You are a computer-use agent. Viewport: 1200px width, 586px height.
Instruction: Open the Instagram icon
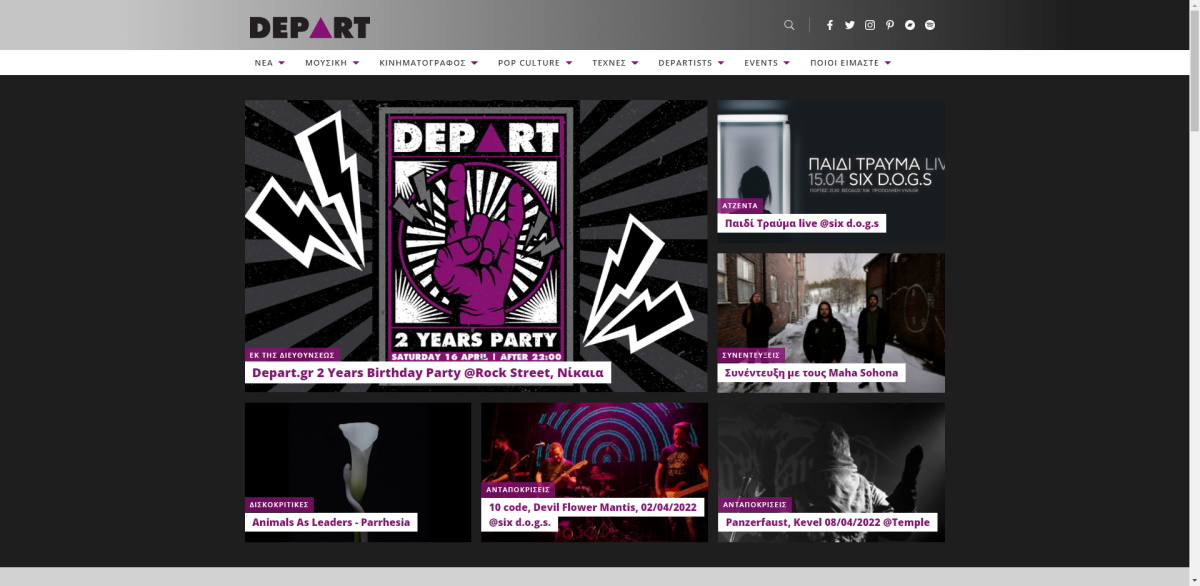870,25
